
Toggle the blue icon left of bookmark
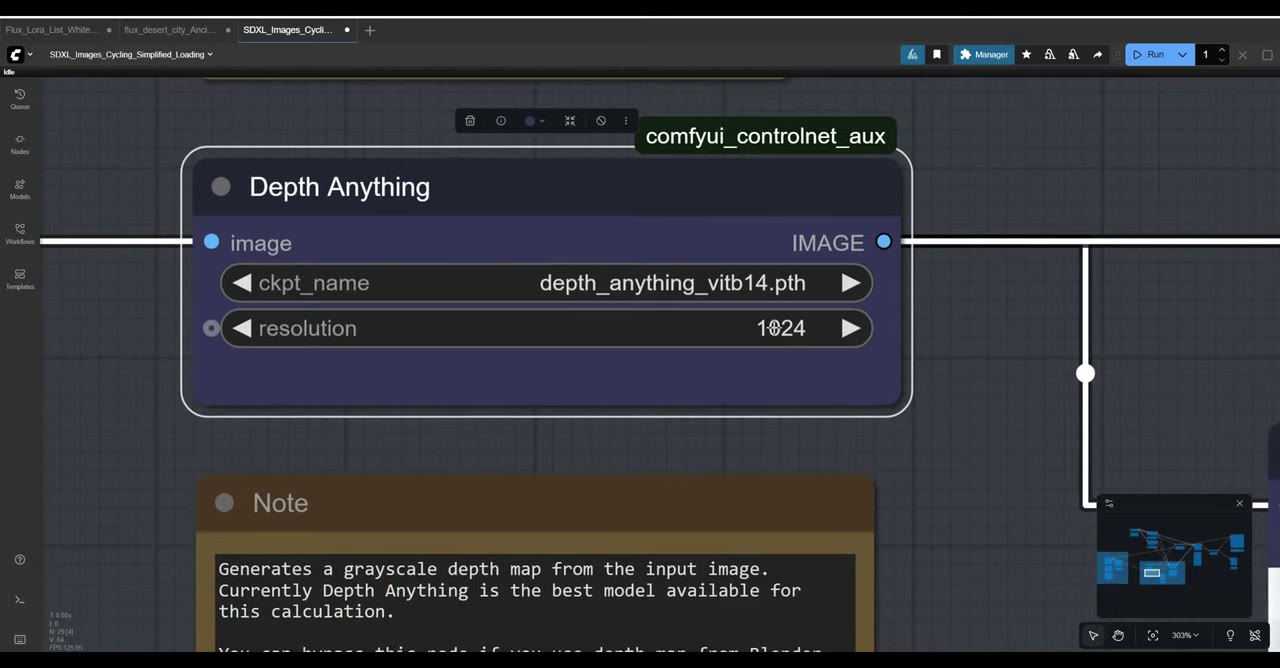[x=912, y=55]
